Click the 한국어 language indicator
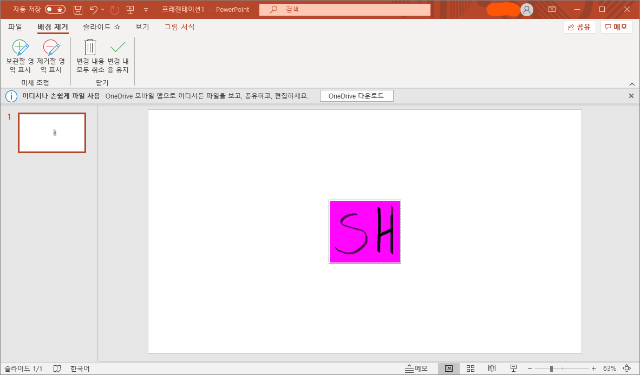The width and height of the screenshot is (640, 375). [x=80, y=368]
